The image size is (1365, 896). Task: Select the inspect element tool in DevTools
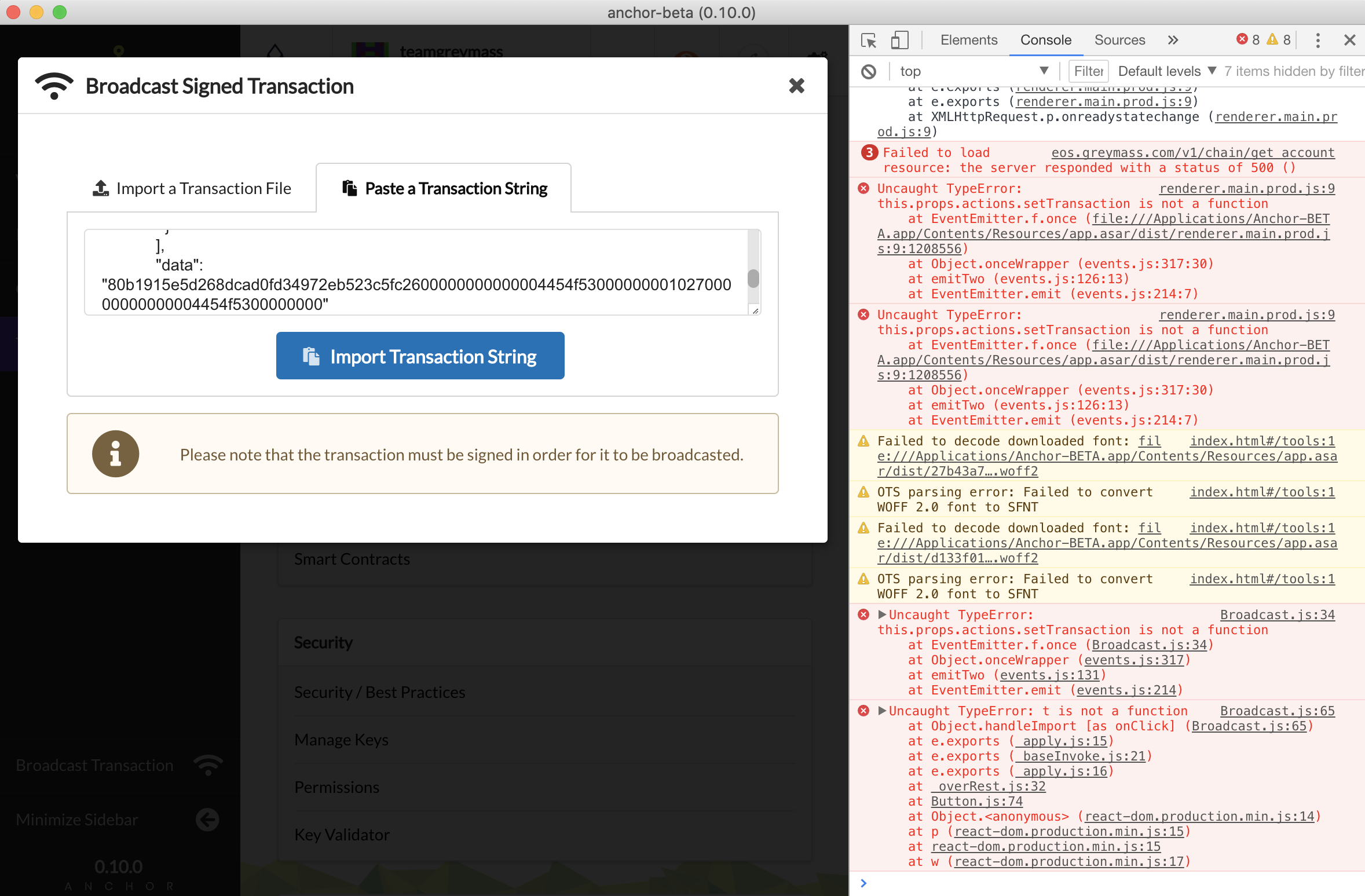pyautogui.click(x=868, y=40)
